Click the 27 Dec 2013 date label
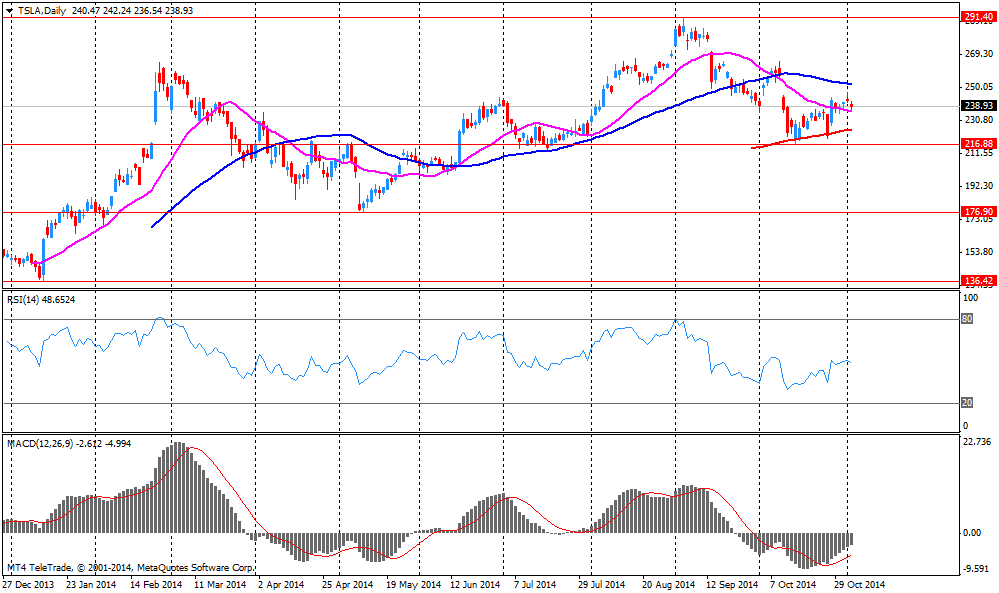 tap(29, 584)
